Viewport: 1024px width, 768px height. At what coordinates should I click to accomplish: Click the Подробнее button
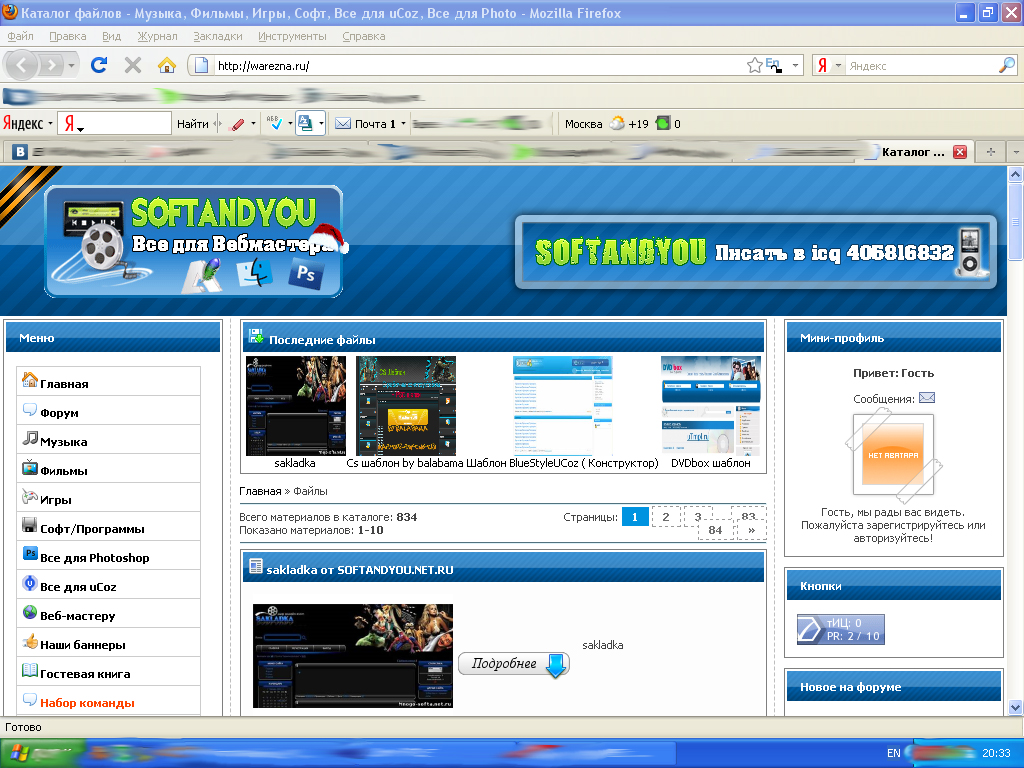pyautogui.click(x=514, y=664)
